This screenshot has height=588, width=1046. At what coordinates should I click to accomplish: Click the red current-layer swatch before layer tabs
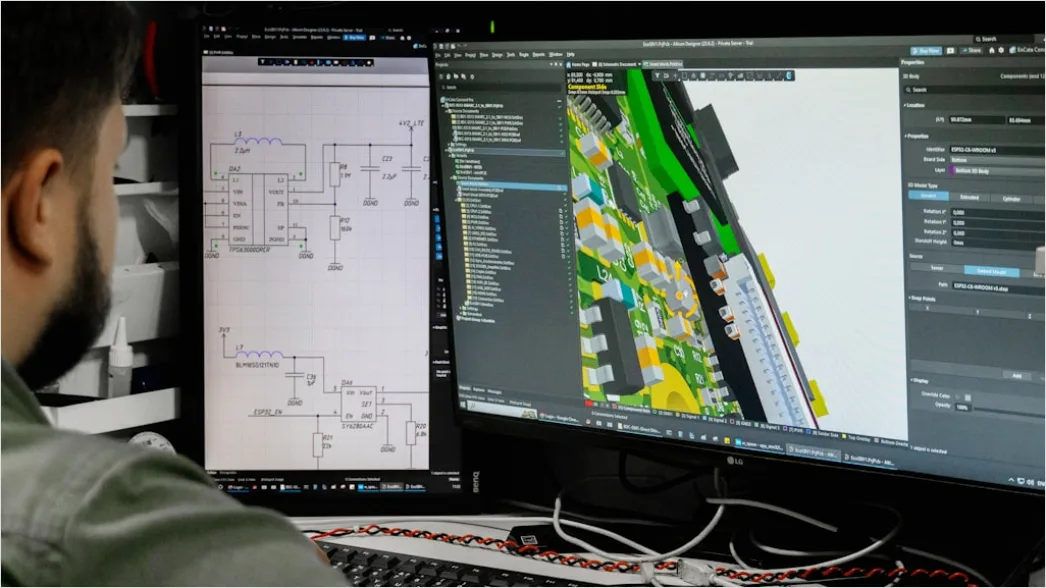589,403
